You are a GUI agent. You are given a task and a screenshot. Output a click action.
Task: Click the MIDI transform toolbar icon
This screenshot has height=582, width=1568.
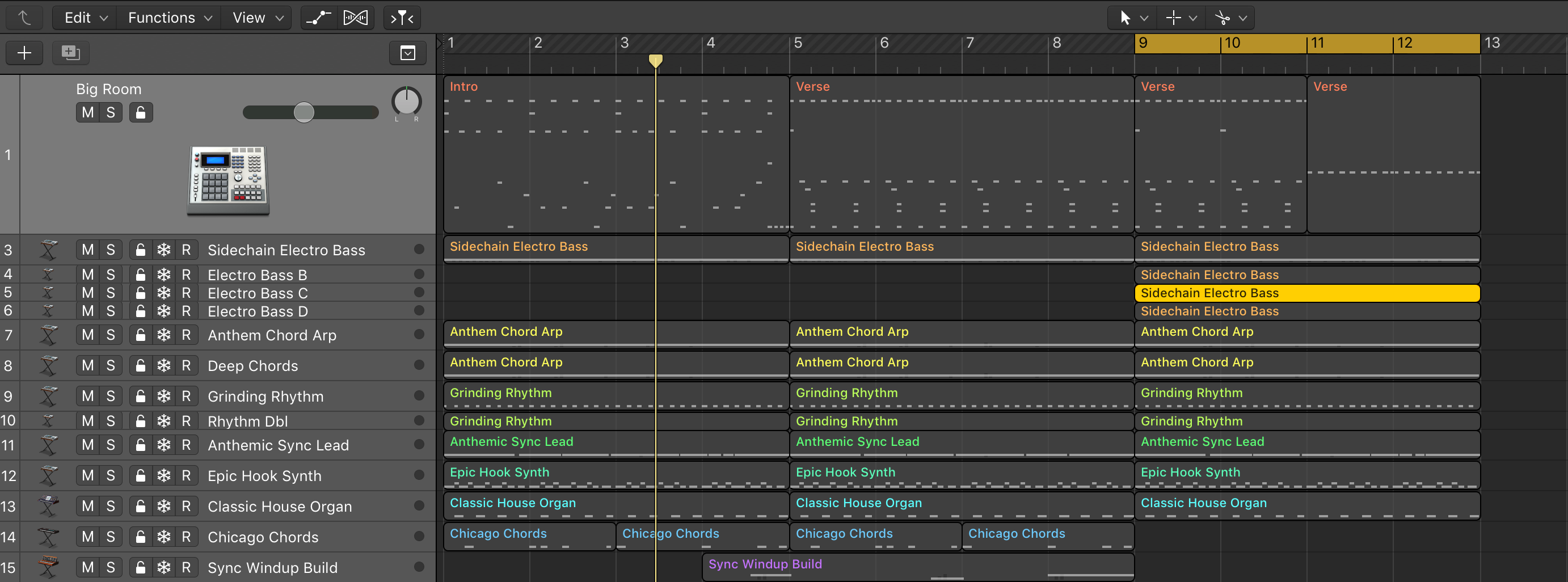pyautogui.click(x=355, y=18)
